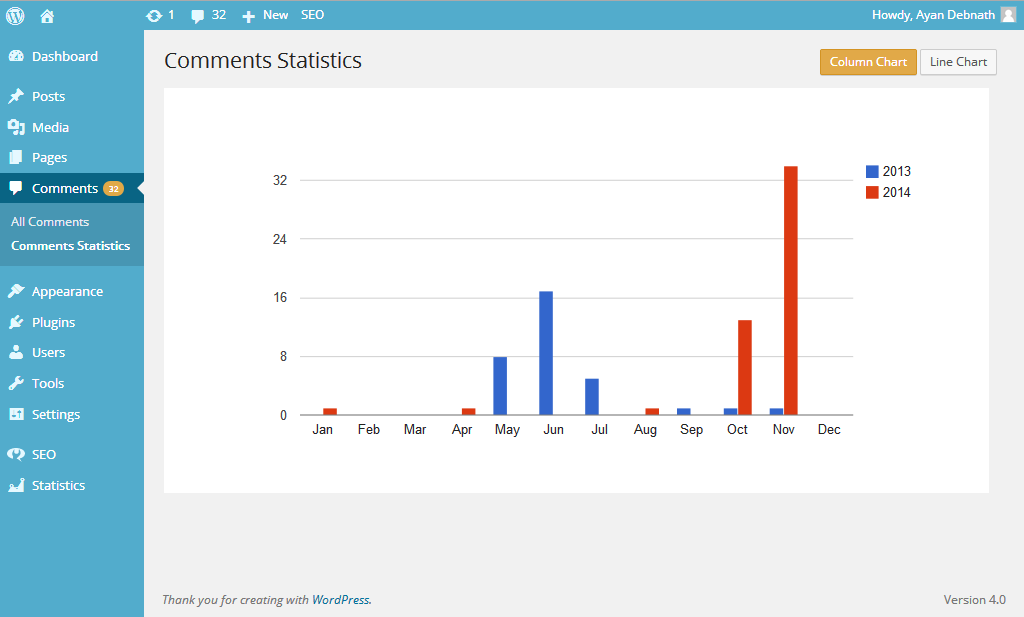Switch to Line Chart view
Screen dimensions: 1024x617
pyautogui.click(x=958, y=62)
